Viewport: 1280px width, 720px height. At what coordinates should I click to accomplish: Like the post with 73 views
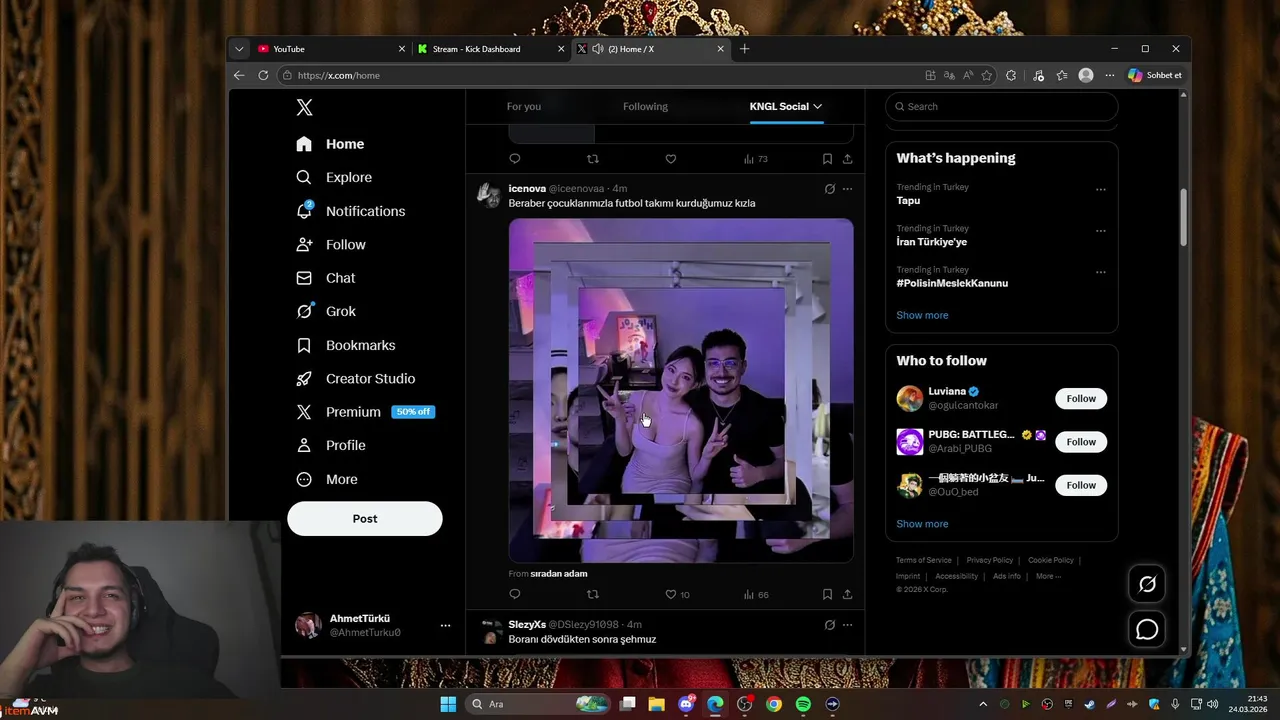click(671, 159)
